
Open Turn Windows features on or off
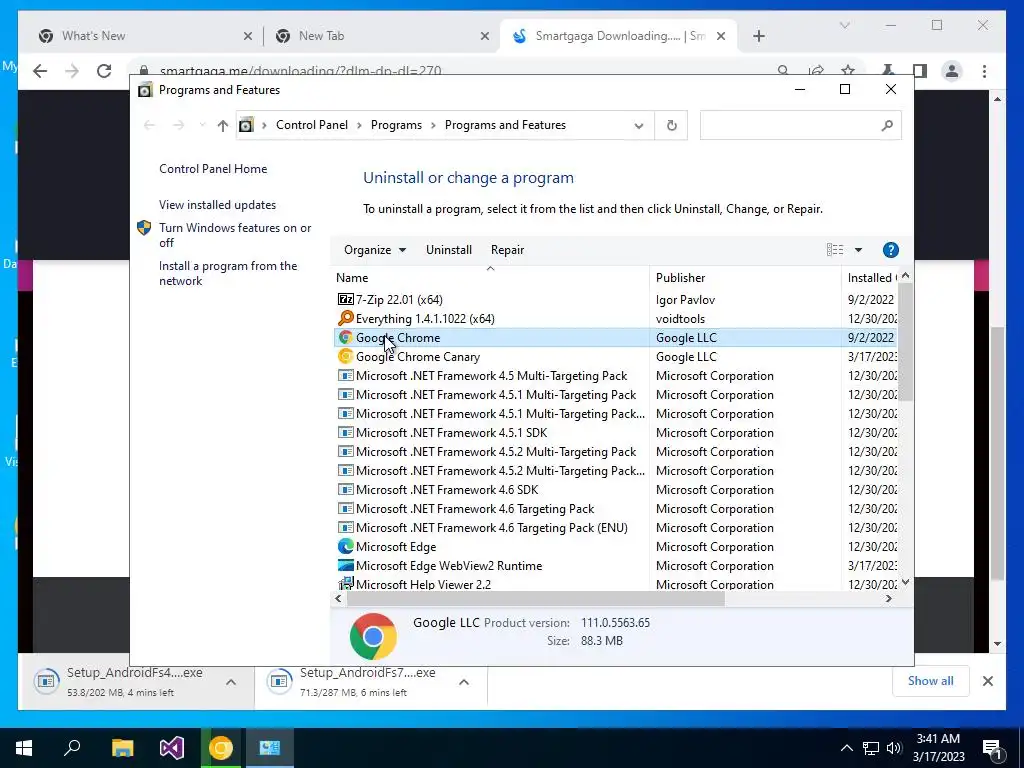[235, 235]
